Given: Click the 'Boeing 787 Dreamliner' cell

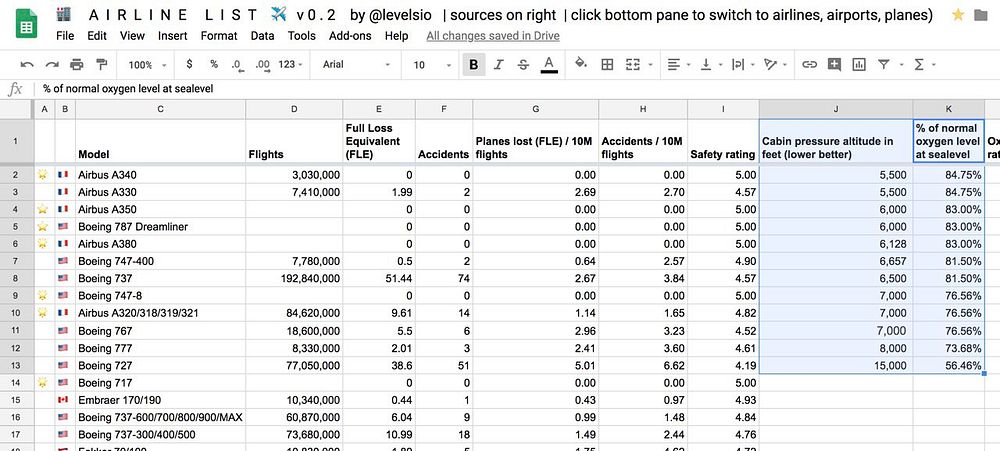Looking at the screenshot, I should pos(161,226).
